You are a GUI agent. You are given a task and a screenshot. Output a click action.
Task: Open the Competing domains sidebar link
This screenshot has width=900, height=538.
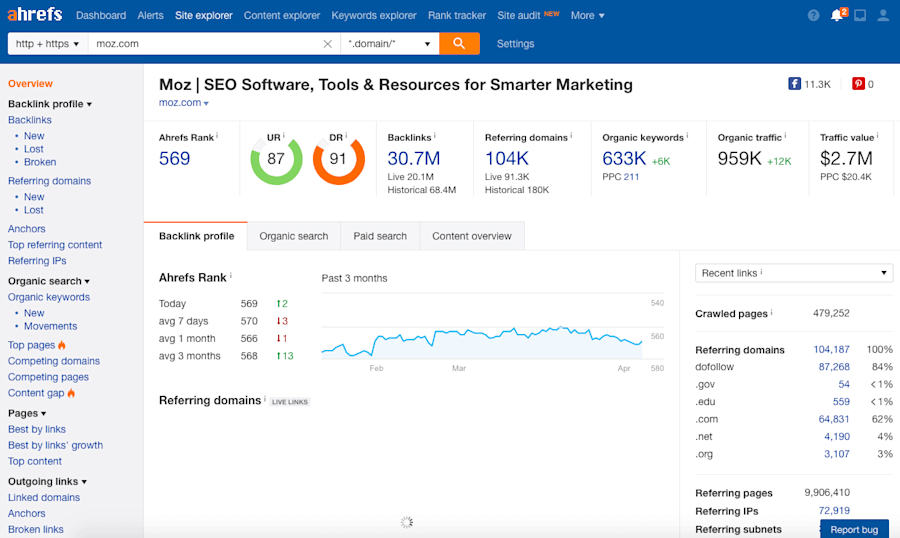pyautogui.click(x=54, y=361)
